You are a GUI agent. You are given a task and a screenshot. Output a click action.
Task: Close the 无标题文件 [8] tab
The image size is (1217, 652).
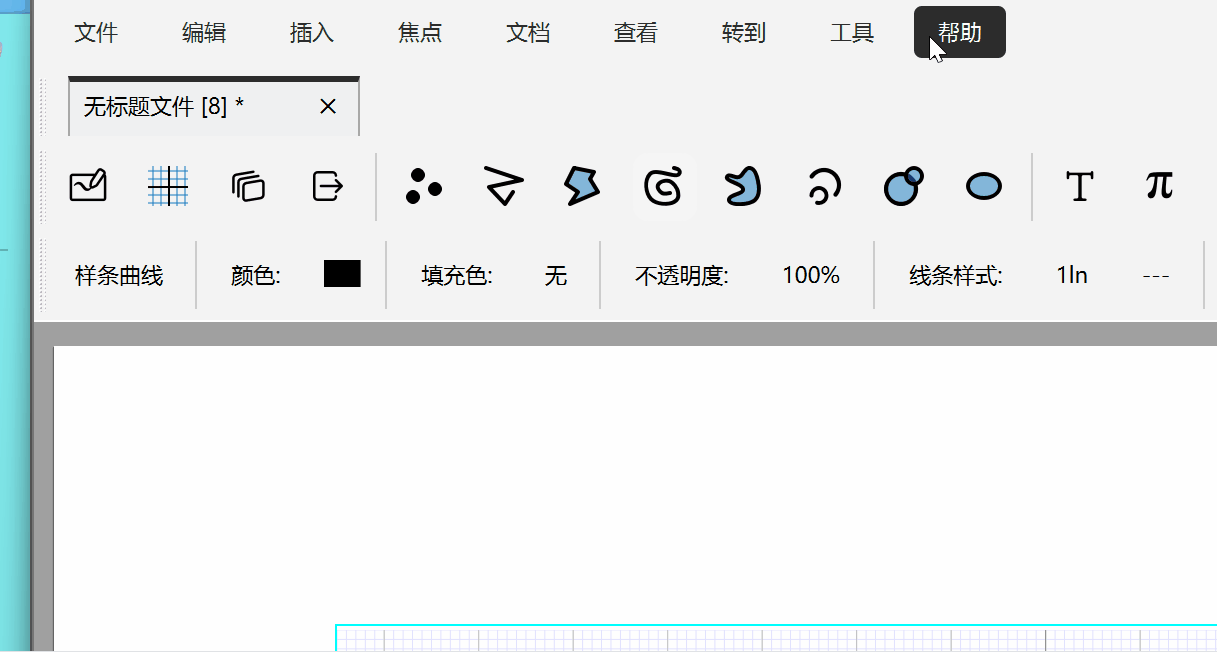(328, 107)
